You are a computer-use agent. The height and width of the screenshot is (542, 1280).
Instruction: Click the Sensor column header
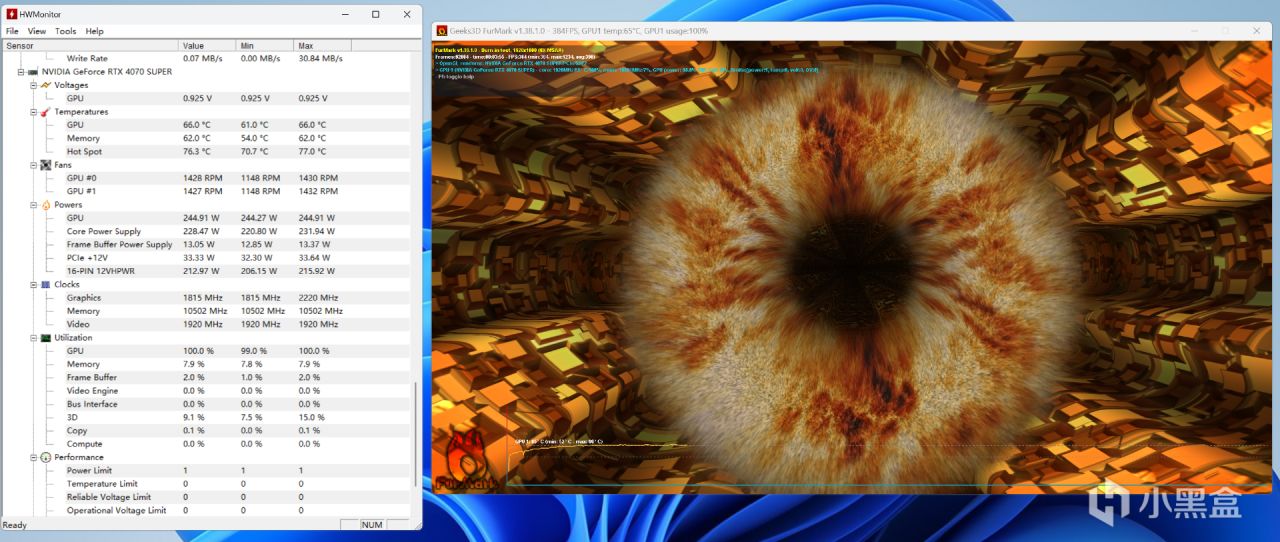click(x=90, y=45)
